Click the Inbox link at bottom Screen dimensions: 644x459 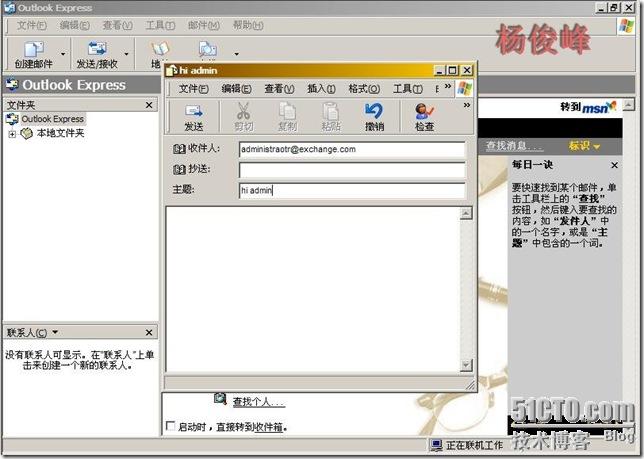click(269, 427)
